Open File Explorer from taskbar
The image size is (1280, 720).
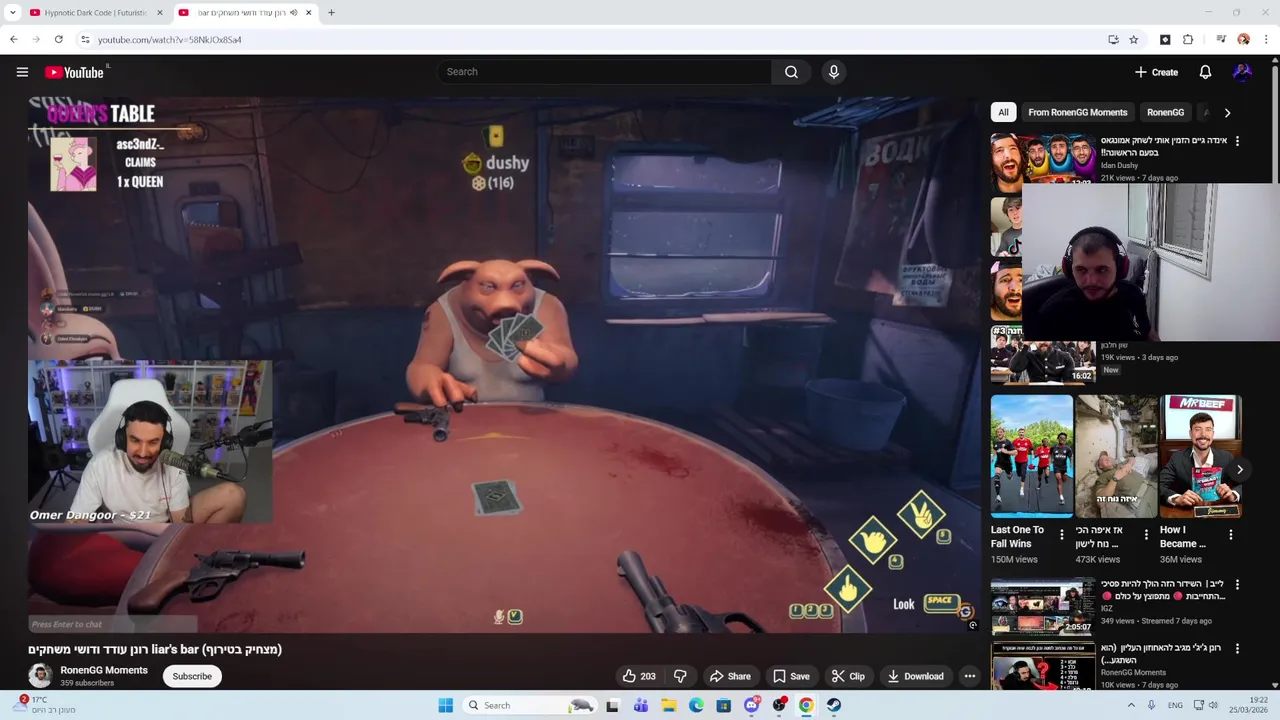[668, 705]
